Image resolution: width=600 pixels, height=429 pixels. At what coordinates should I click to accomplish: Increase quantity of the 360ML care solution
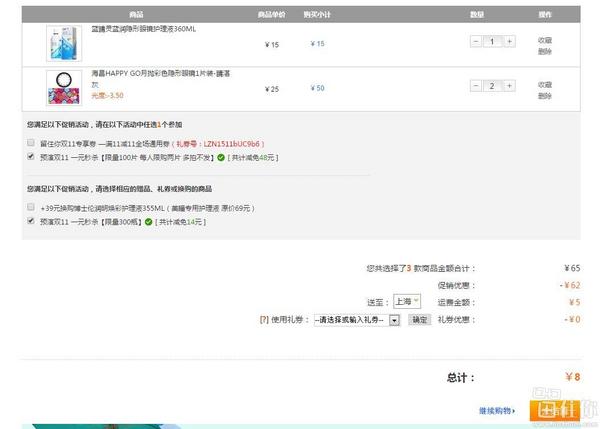510,42
